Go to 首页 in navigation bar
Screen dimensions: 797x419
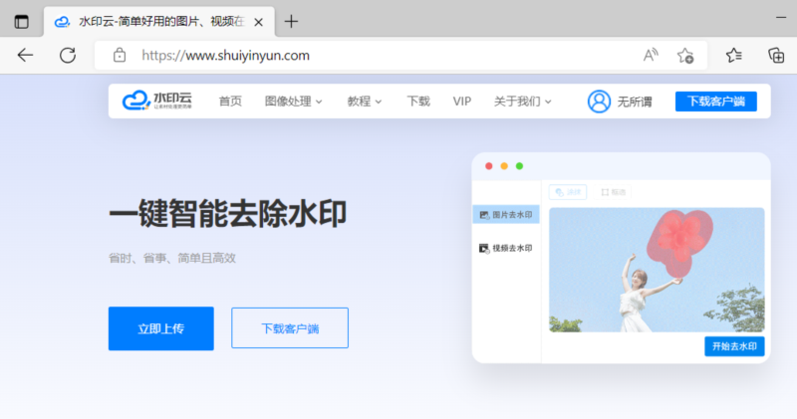(230, 101)
